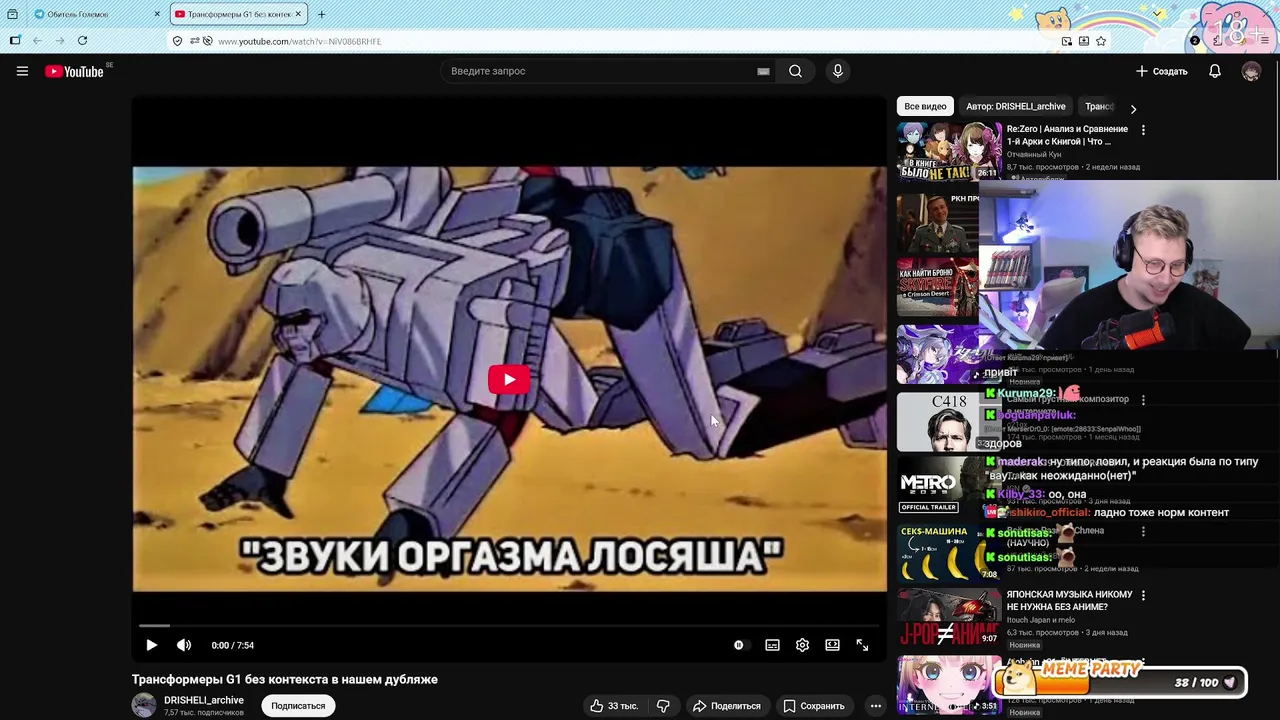Dislike the video
This screenshot has height=720, width=1280.
[x=663, y=706]
